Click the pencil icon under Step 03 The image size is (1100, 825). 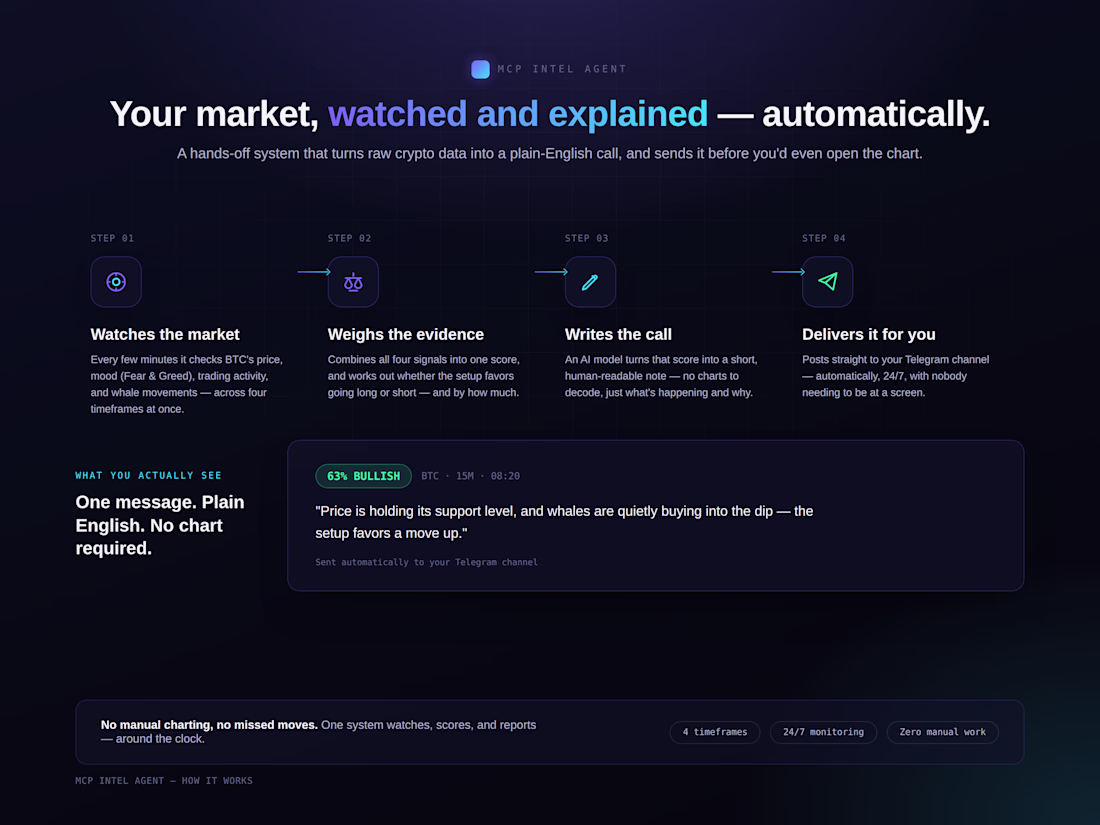click(590, 282)
